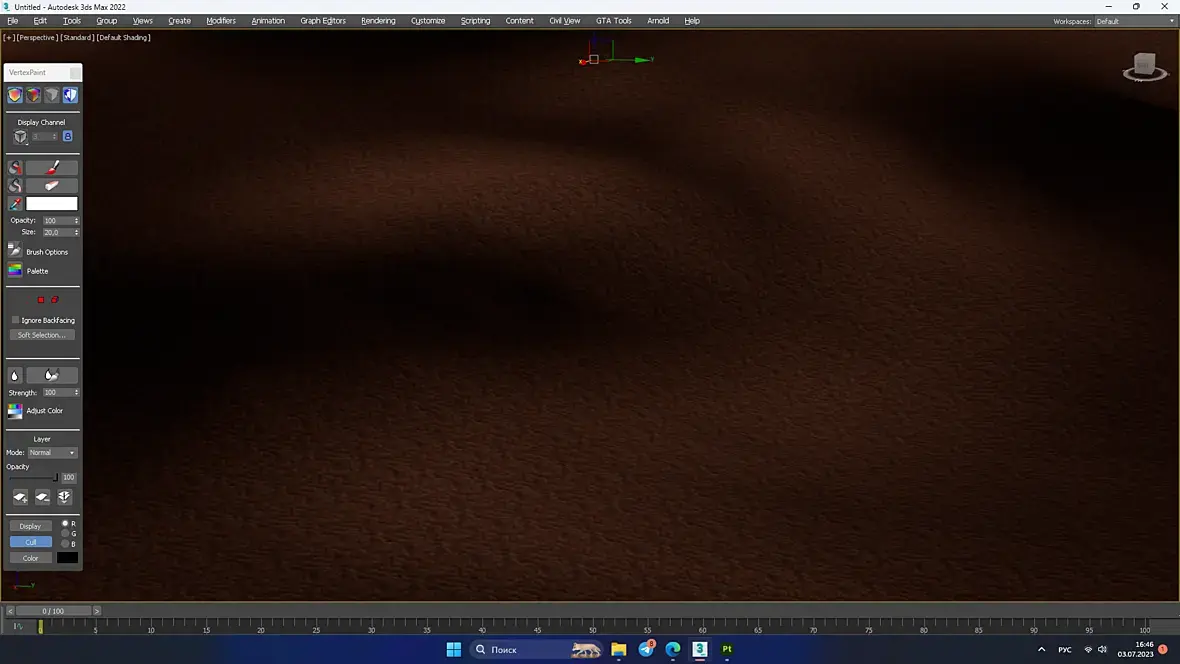This screenshot has width=1180, height=664.
Task: Select the eyedropper pick color tool
Action: click(15, 203)
